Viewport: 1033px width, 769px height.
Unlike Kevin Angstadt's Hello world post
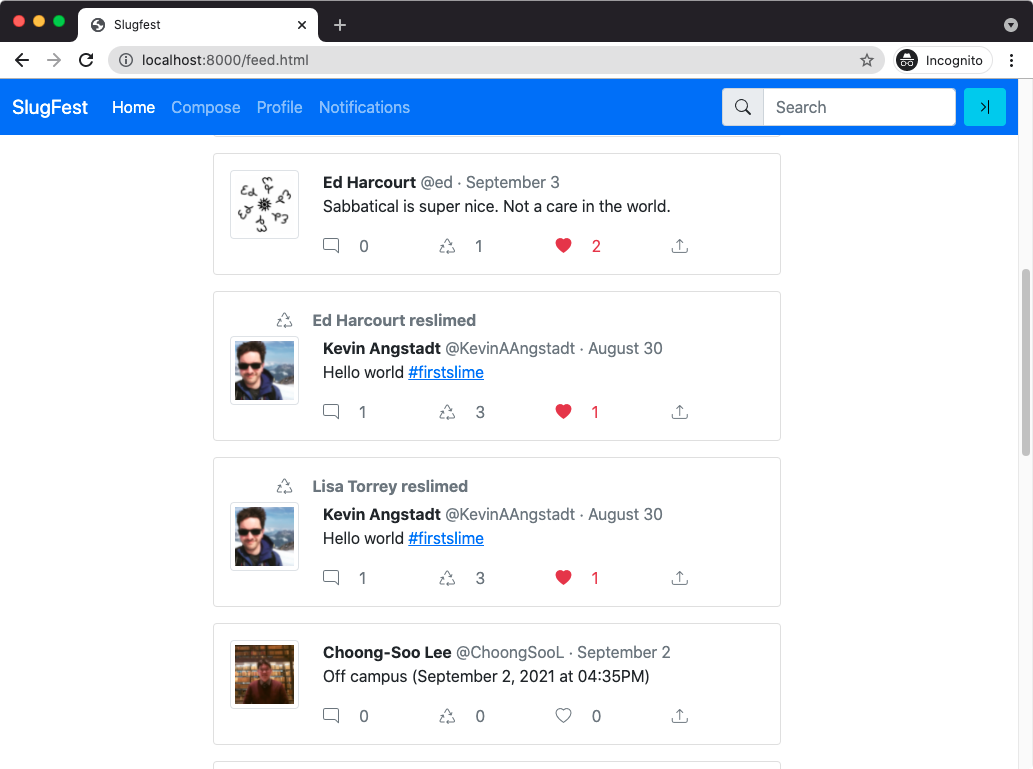[x=563, y=411]
